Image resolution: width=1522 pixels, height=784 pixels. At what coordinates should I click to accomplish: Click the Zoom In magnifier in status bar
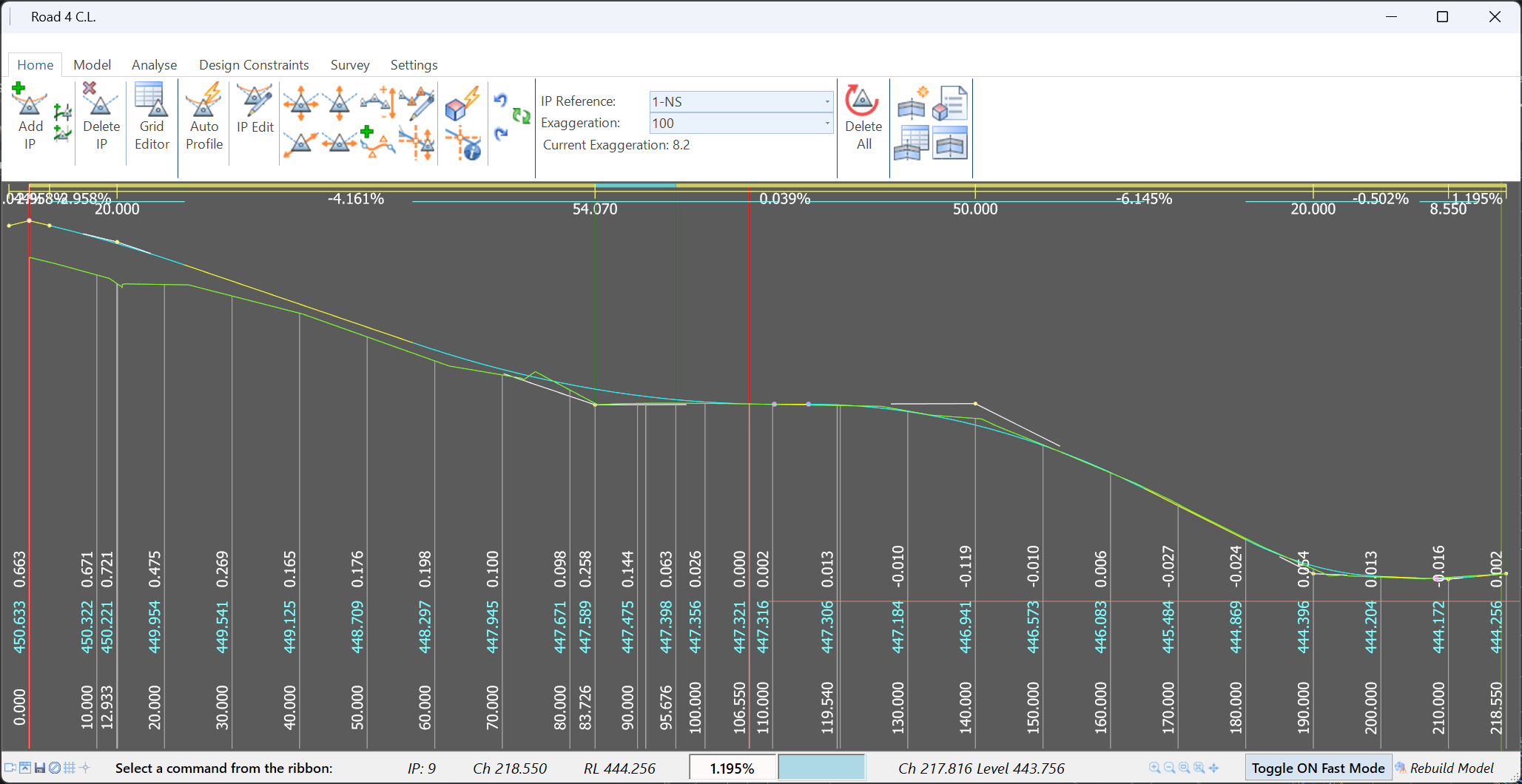pos(1154,768)
